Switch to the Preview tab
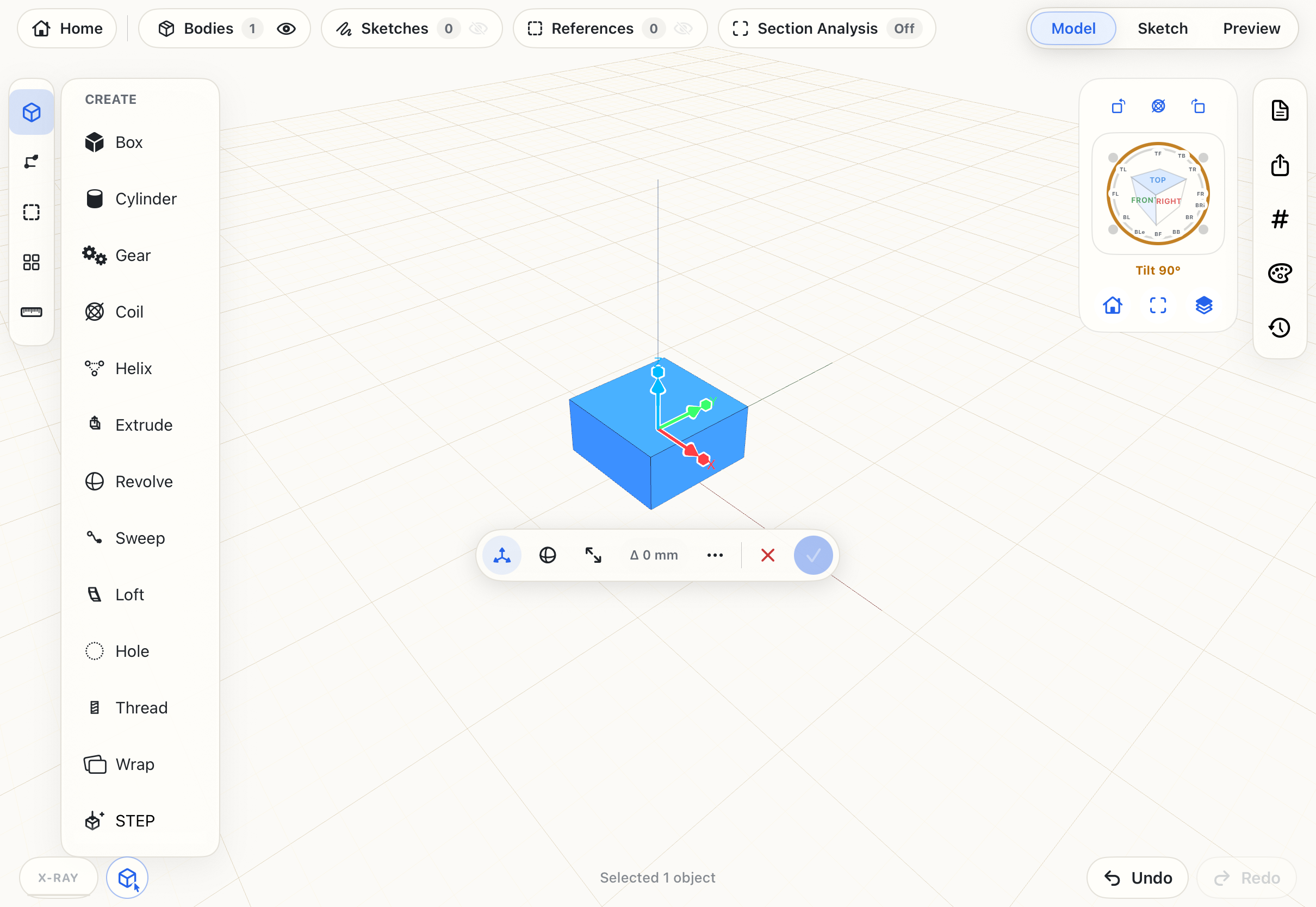1316x907 pixels. [x=1252, y=28]
